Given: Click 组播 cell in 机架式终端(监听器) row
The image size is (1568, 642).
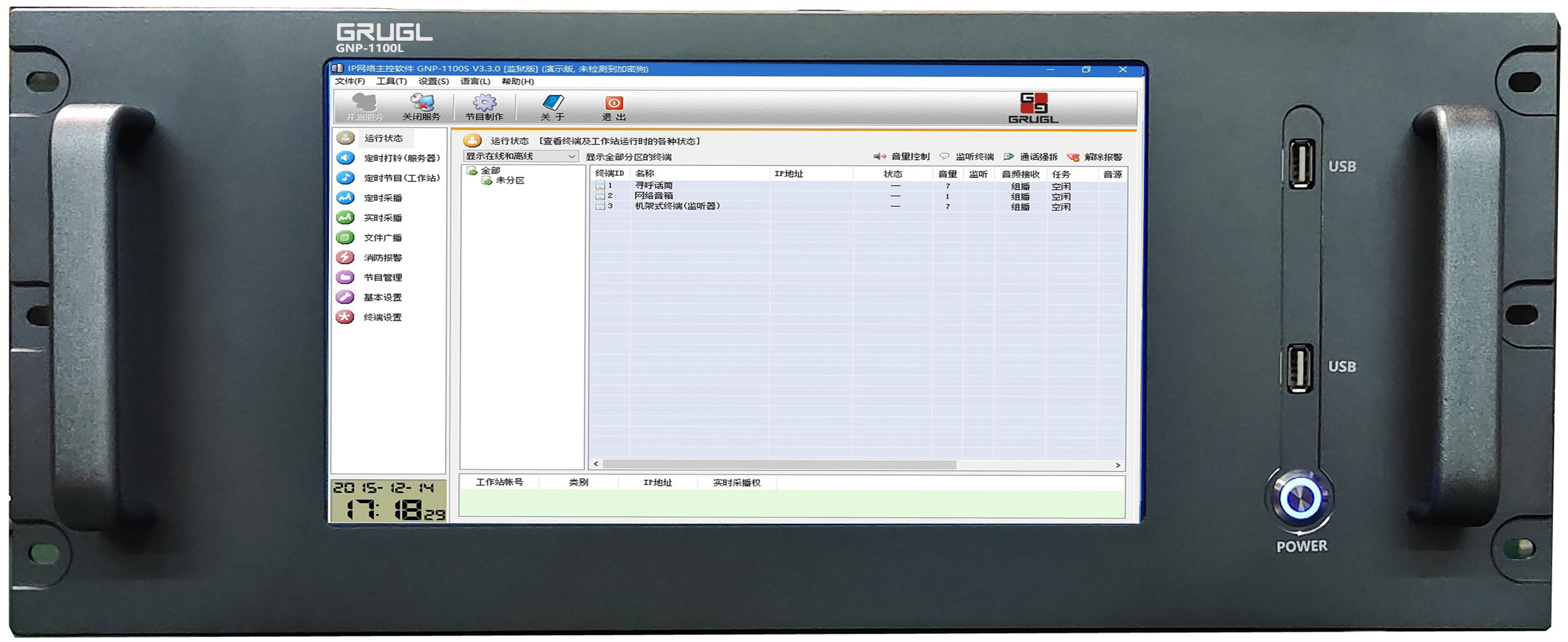Looking at the screenshot, I should (1020, 207).
